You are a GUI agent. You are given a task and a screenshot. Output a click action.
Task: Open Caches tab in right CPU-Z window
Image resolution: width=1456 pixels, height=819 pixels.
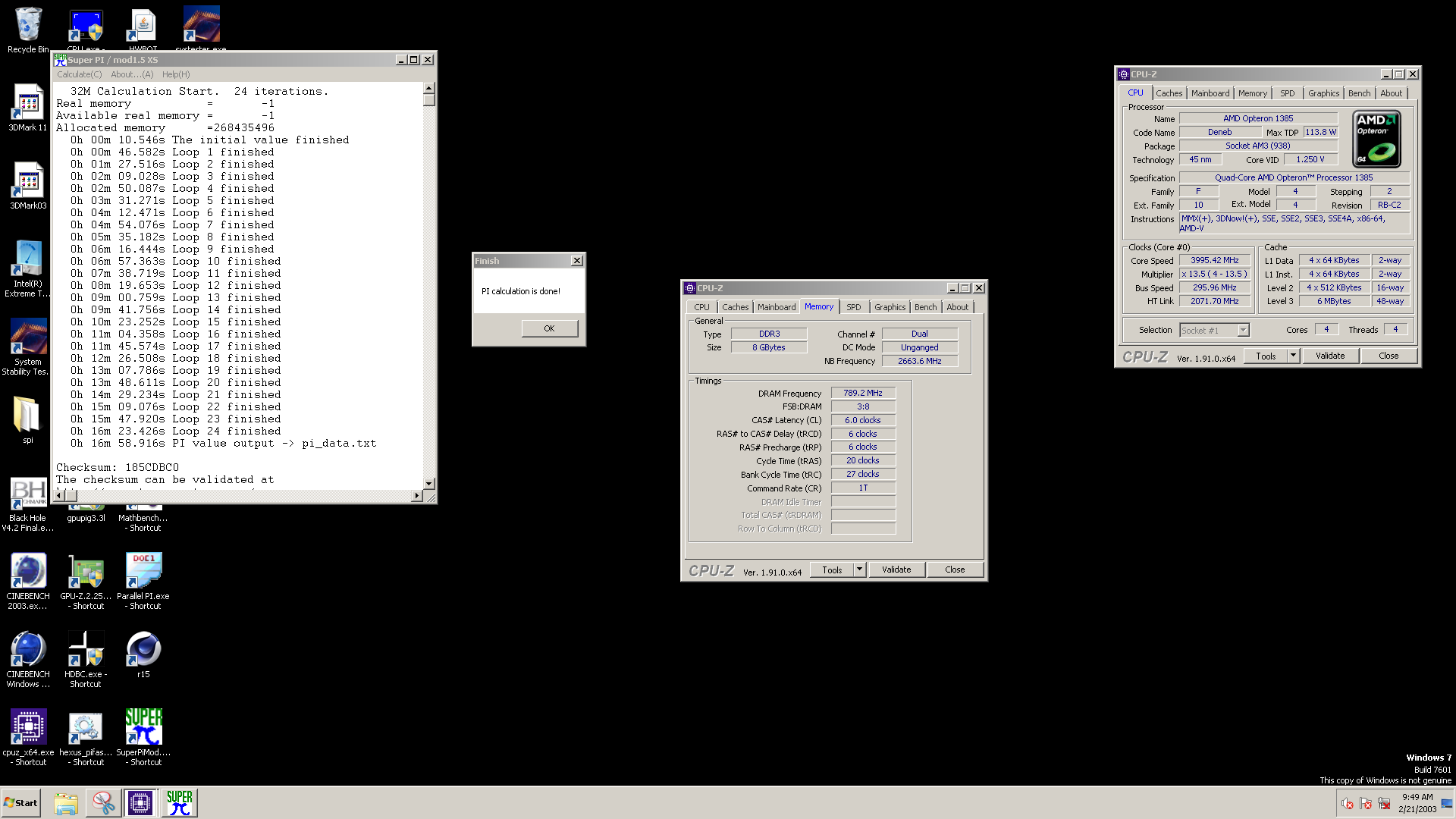coord(1169,93)
